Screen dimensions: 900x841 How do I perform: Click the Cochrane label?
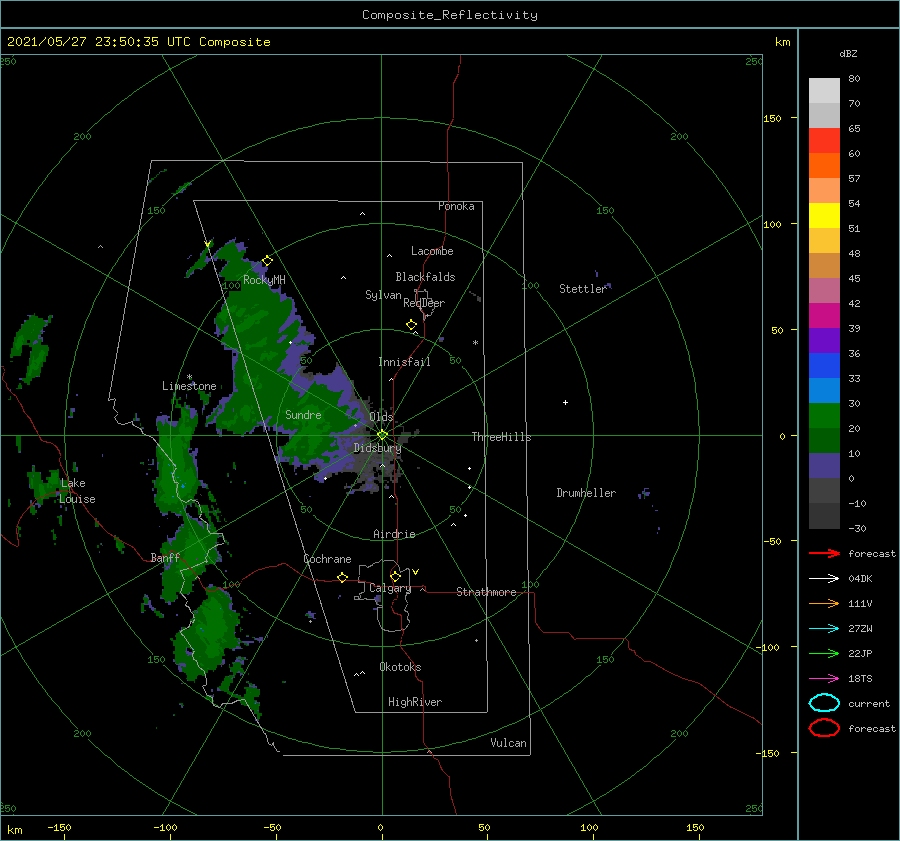coord(327,559)
